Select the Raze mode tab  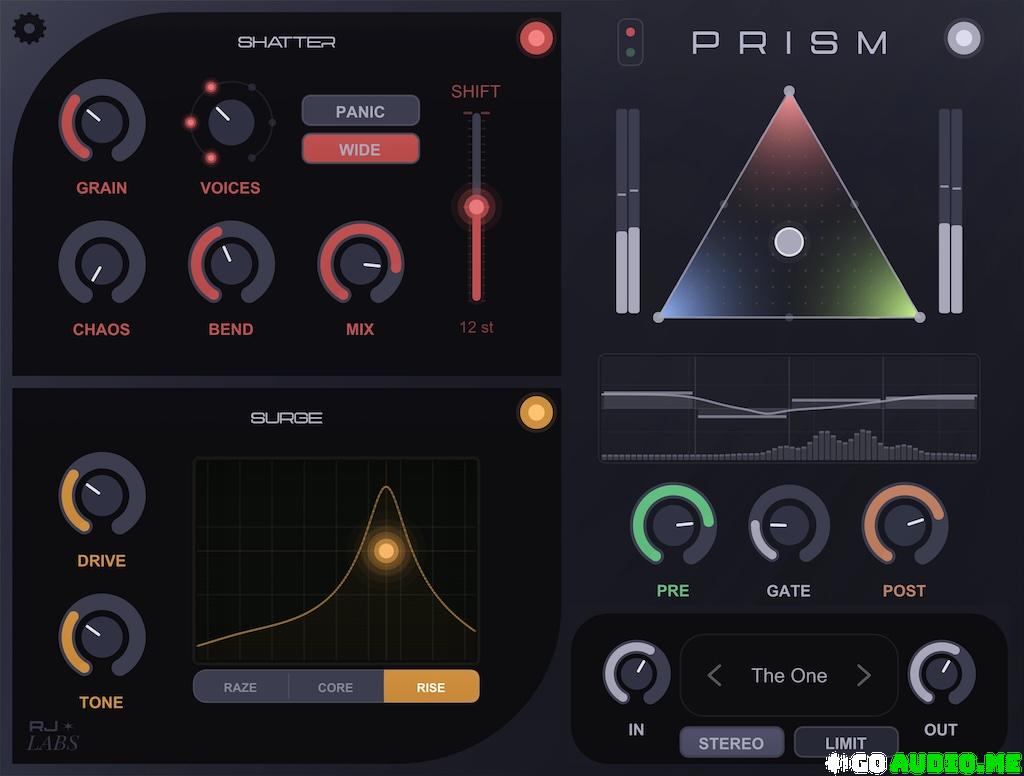point(240,687)
